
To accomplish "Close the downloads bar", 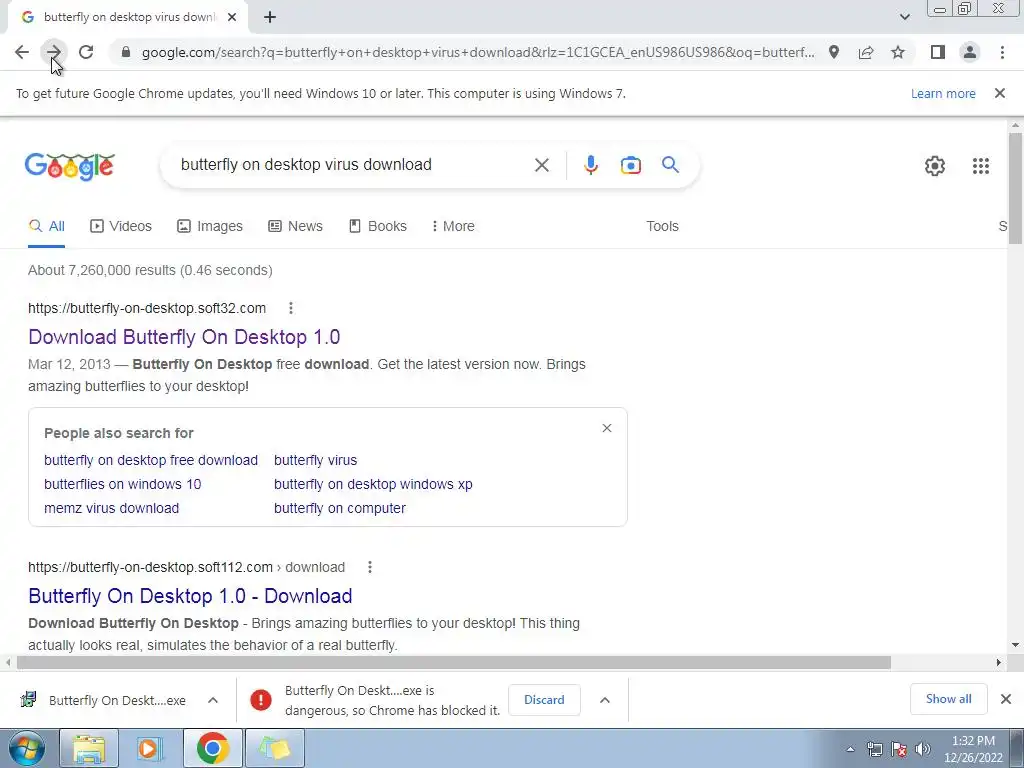I will coord(1006,699).
